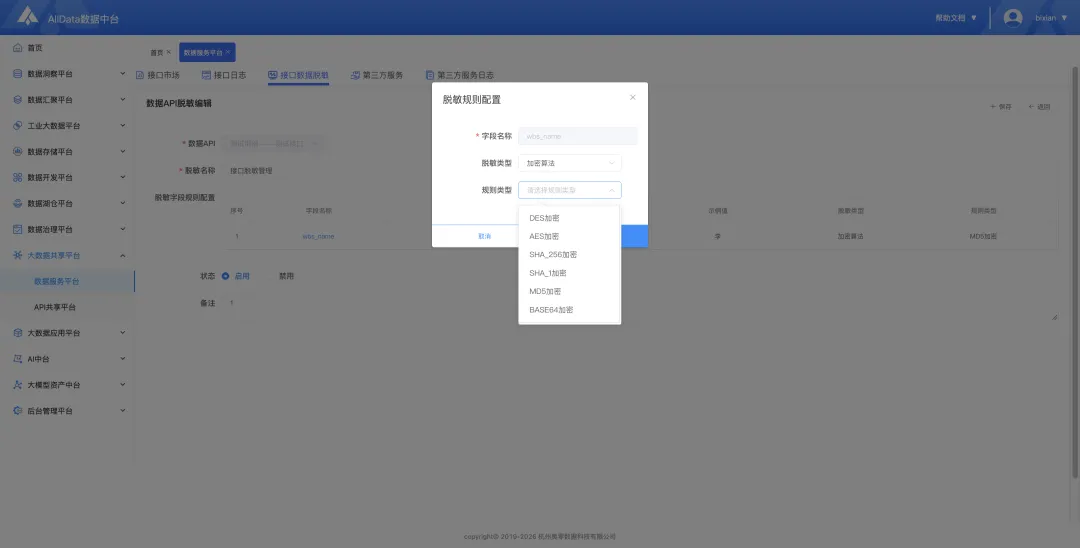This screenshot has height=548, width=1080.
Task: Choose MD5加密 from the rule list
Action: [x=570, y=292]
